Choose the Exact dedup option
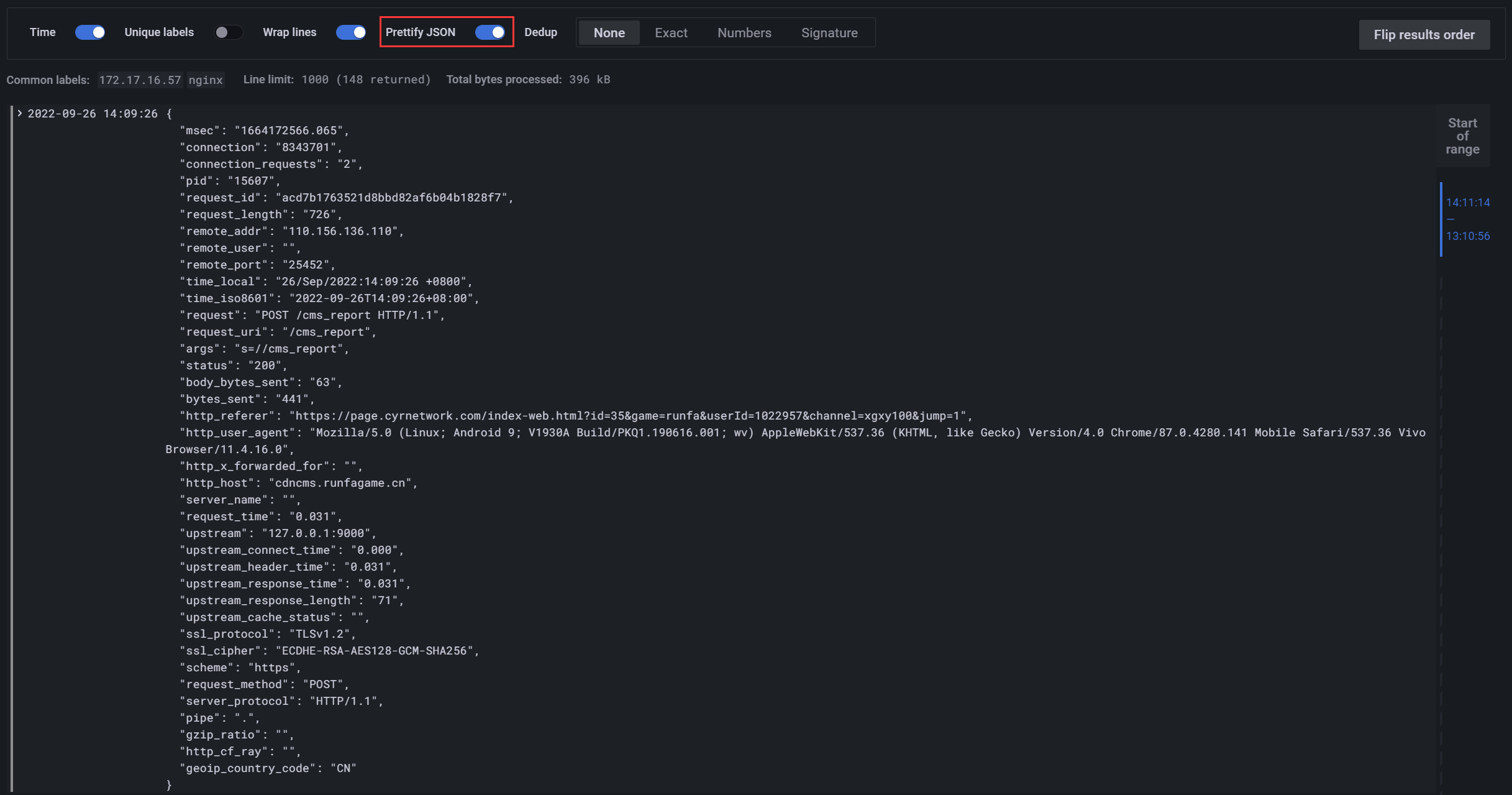Viewport: 1512px width, 795px height. click(671, 33)
